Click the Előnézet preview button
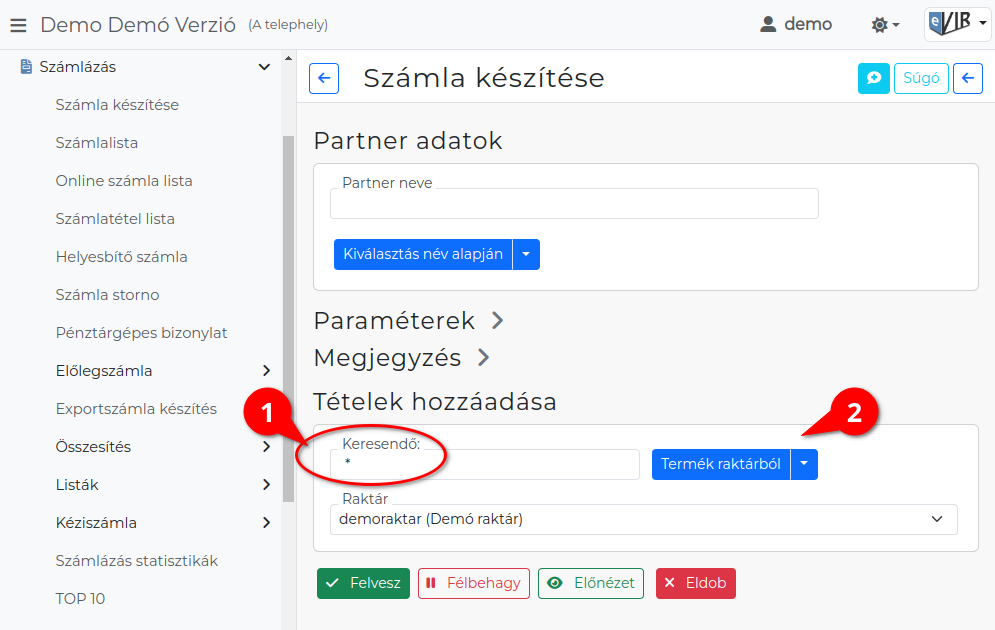Image resolution: width=995 pixels, height=630 pixels. pos(591,583)
